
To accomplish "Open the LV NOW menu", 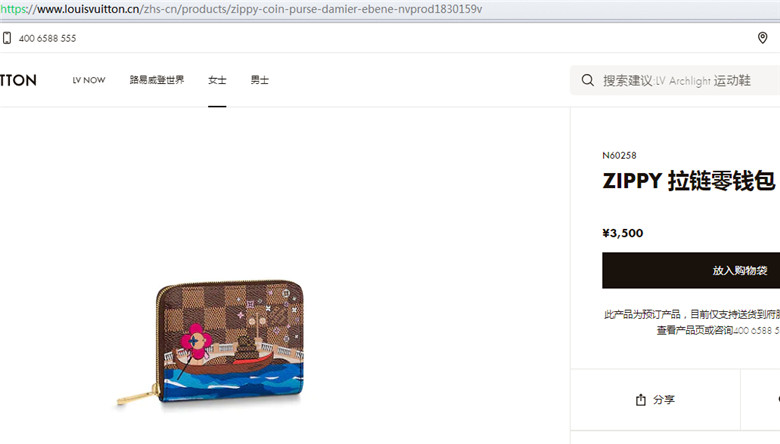I will pyautogui.click(x=89, y=80).
